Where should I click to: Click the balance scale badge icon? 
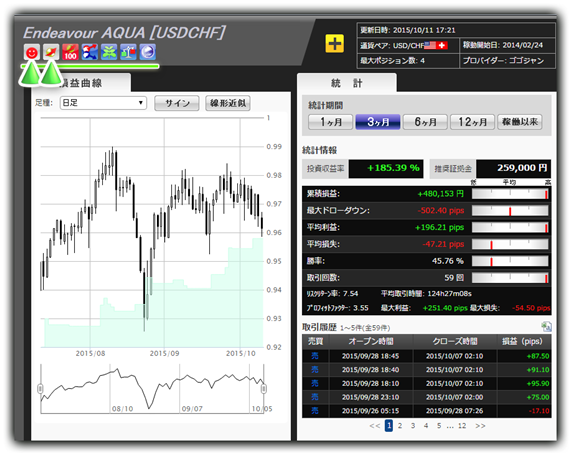point(128,52)
